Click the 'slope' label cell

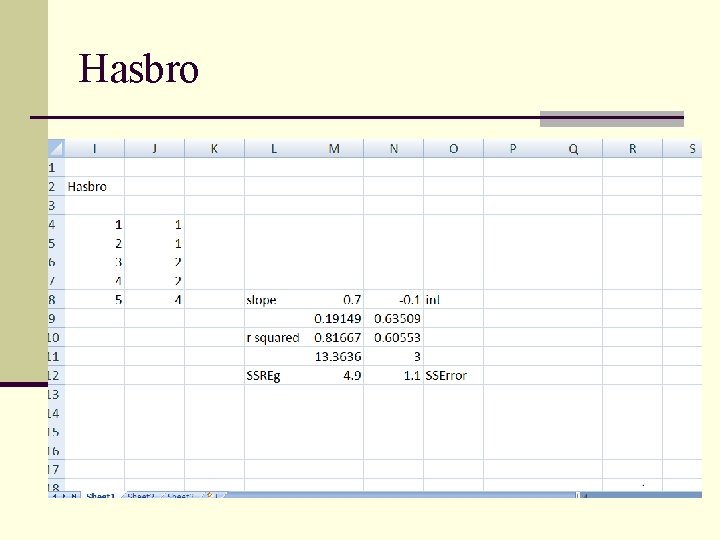pos(274,299)
